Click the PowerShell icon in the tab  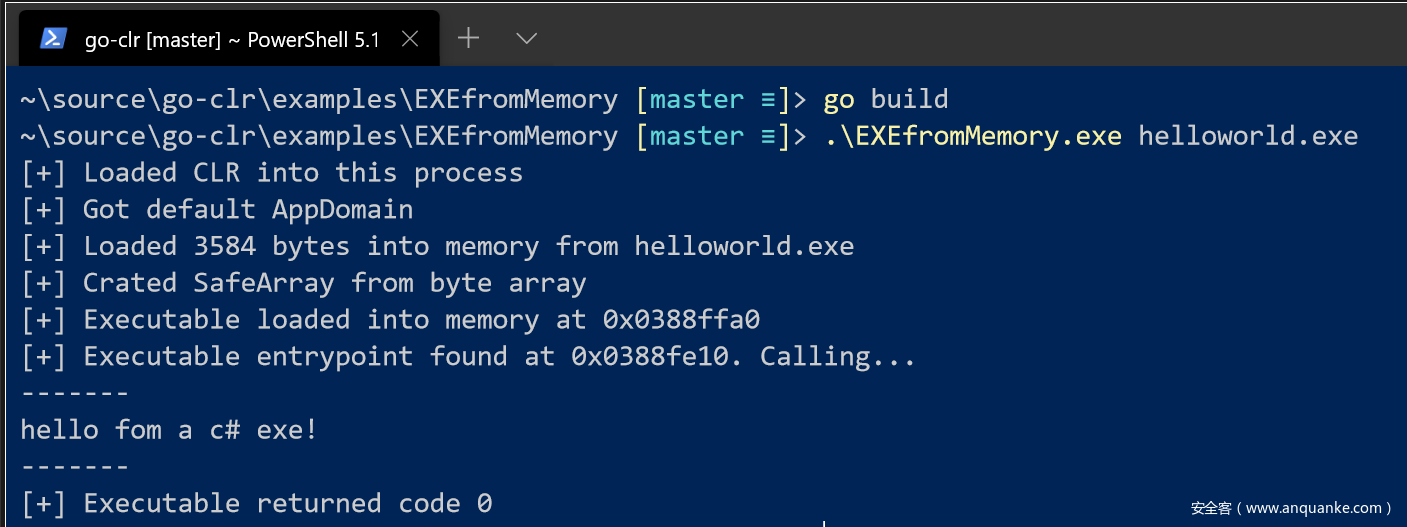pos(54,39)
